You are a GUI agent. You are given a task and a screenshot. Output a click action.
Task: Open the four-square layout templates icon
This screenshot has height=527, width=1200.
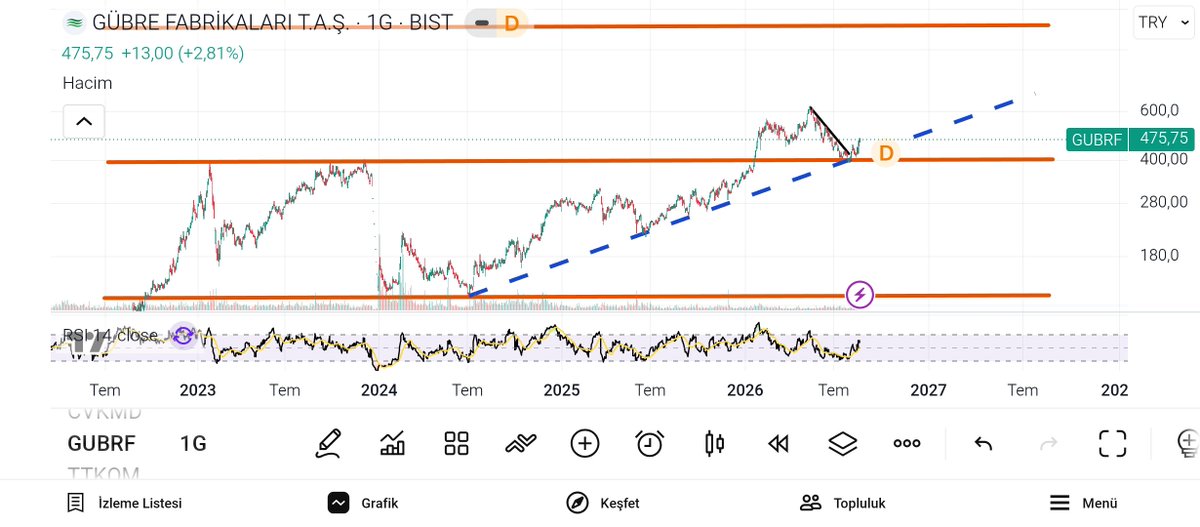[x=457, y=443]
